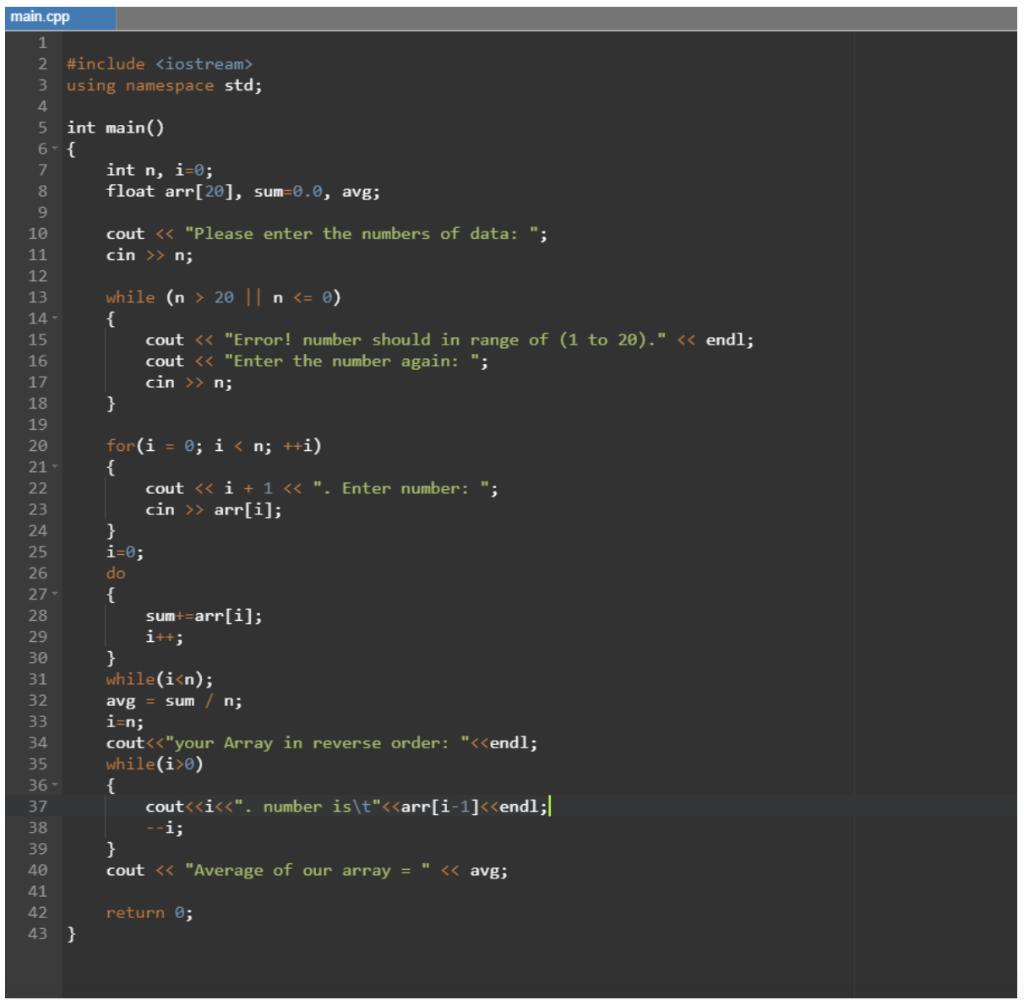
Task: Click 'while(i<n);' on line 31
Action: pos(159,680)
